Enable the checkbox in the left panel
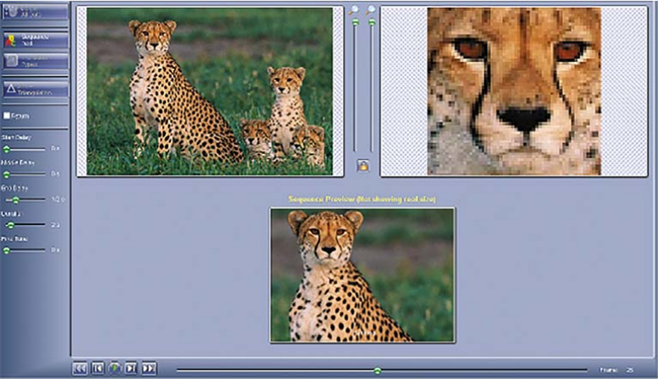This screenshot has width=658, height=379. 7,115
